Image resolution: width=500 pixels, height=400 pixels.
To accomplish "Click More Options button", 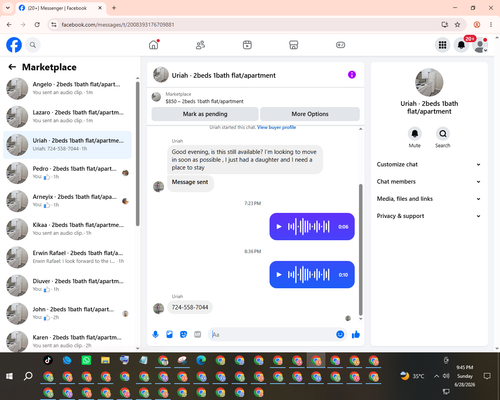I will coord(310,114).
